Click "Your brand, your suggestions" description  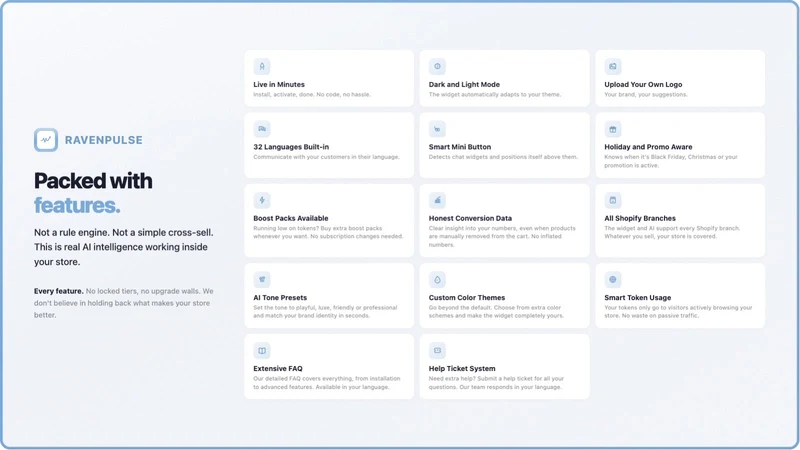646,94
